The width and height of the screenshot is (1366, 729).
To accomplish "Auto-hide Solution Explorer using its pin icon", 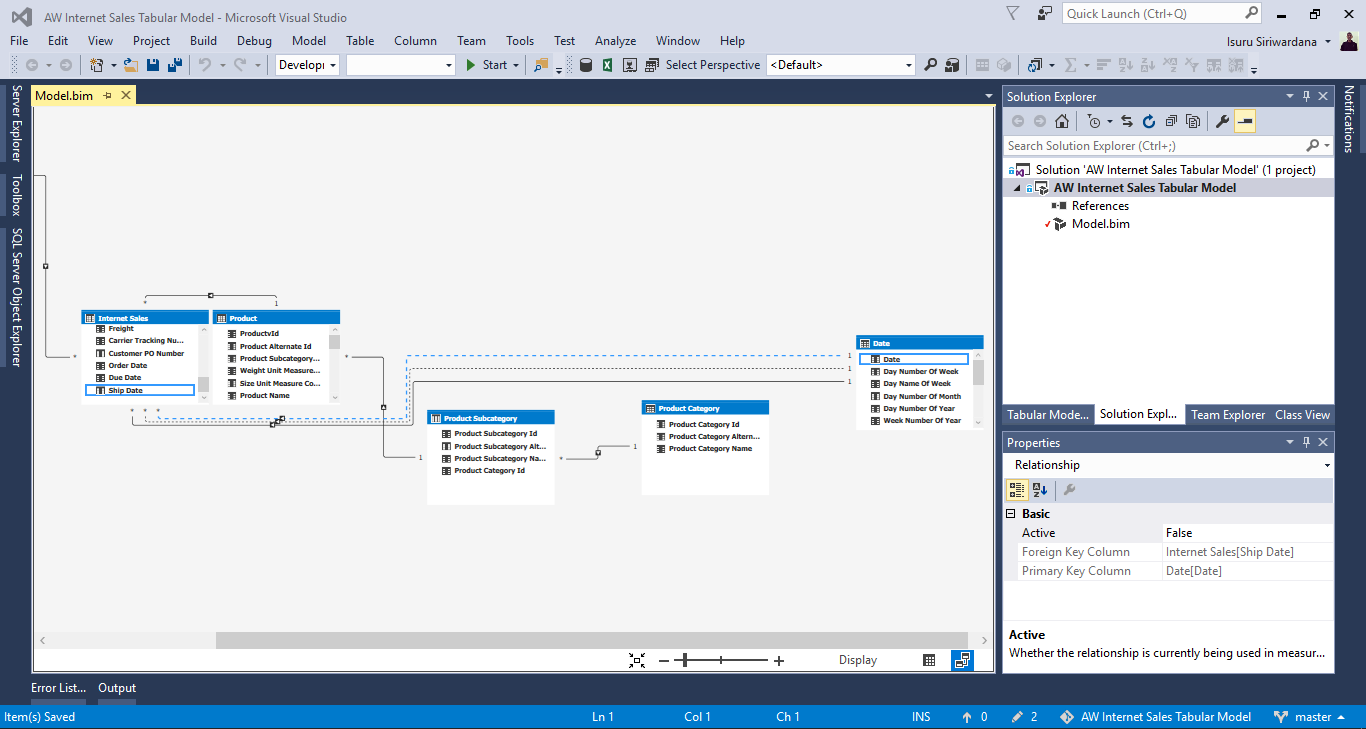I will tap(1306, 96).
